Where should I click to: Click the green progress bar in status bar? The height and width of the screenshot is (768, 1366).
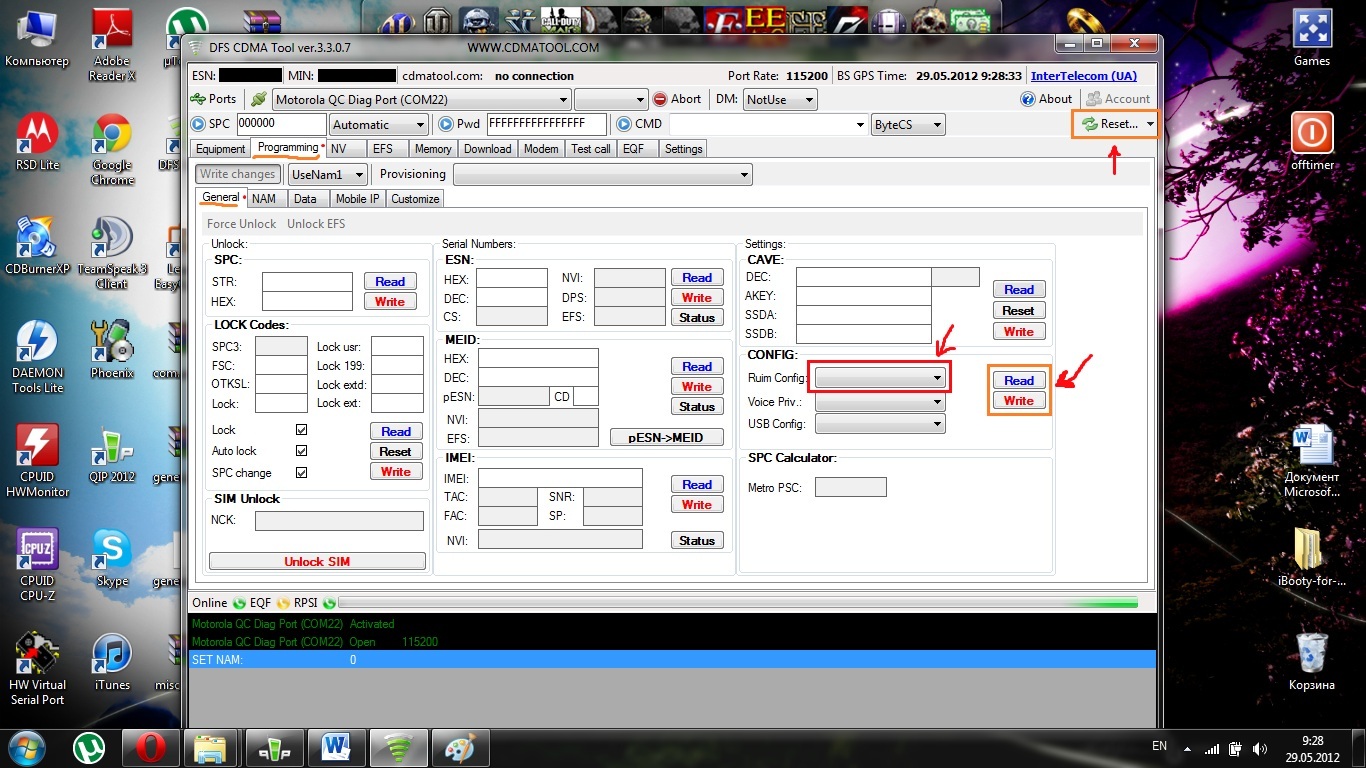[739, 603]
